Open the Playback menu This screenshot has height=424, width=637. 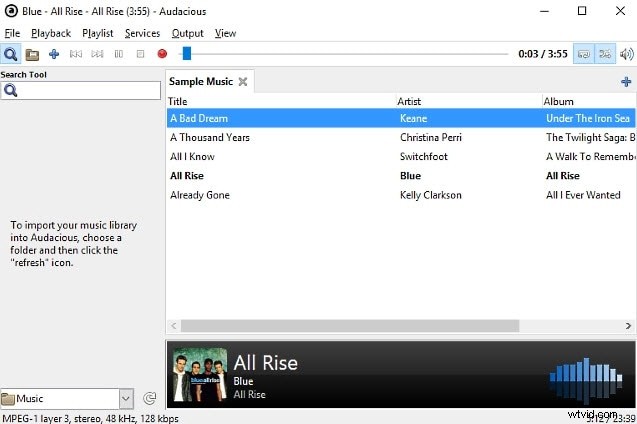tap(51, 33)
